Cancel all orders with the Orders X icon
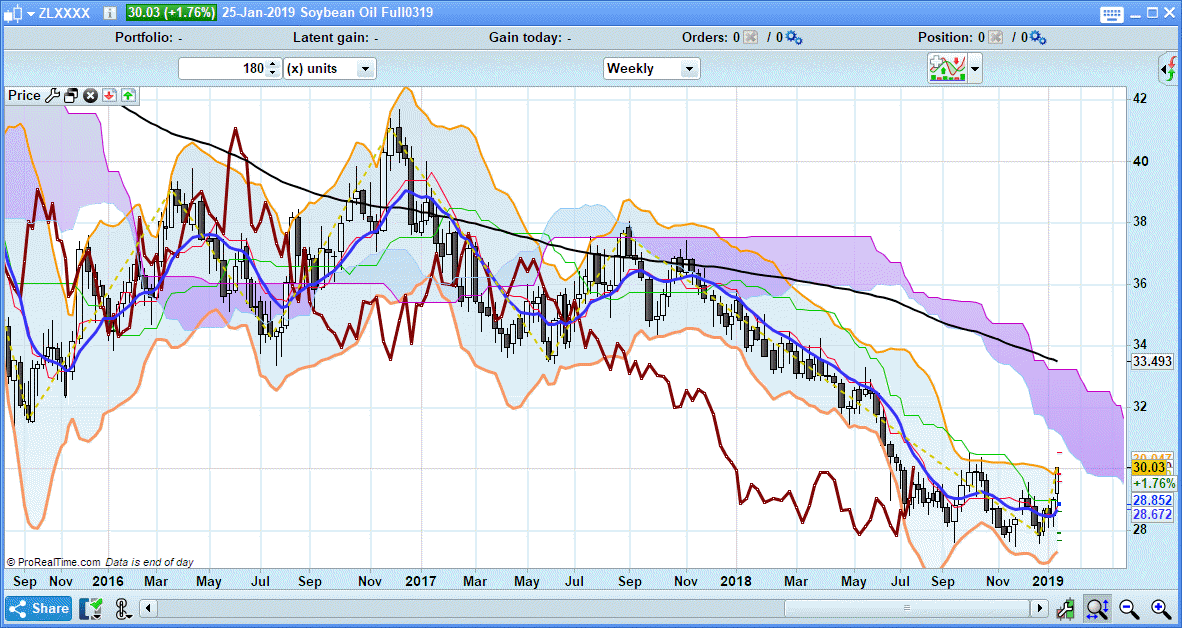 (750, 37)
